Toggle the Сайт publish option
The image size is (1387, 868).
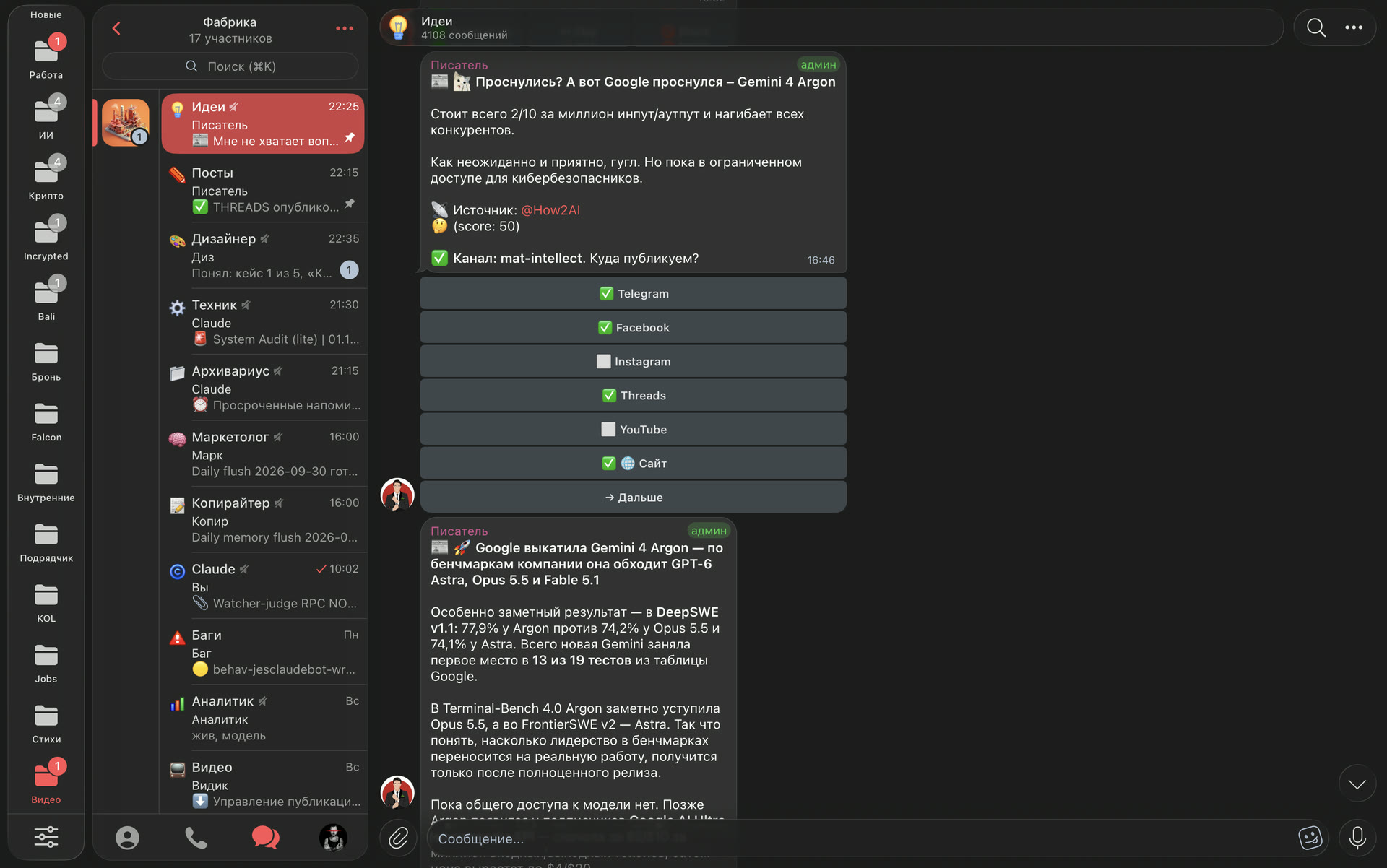click(634, 463)
